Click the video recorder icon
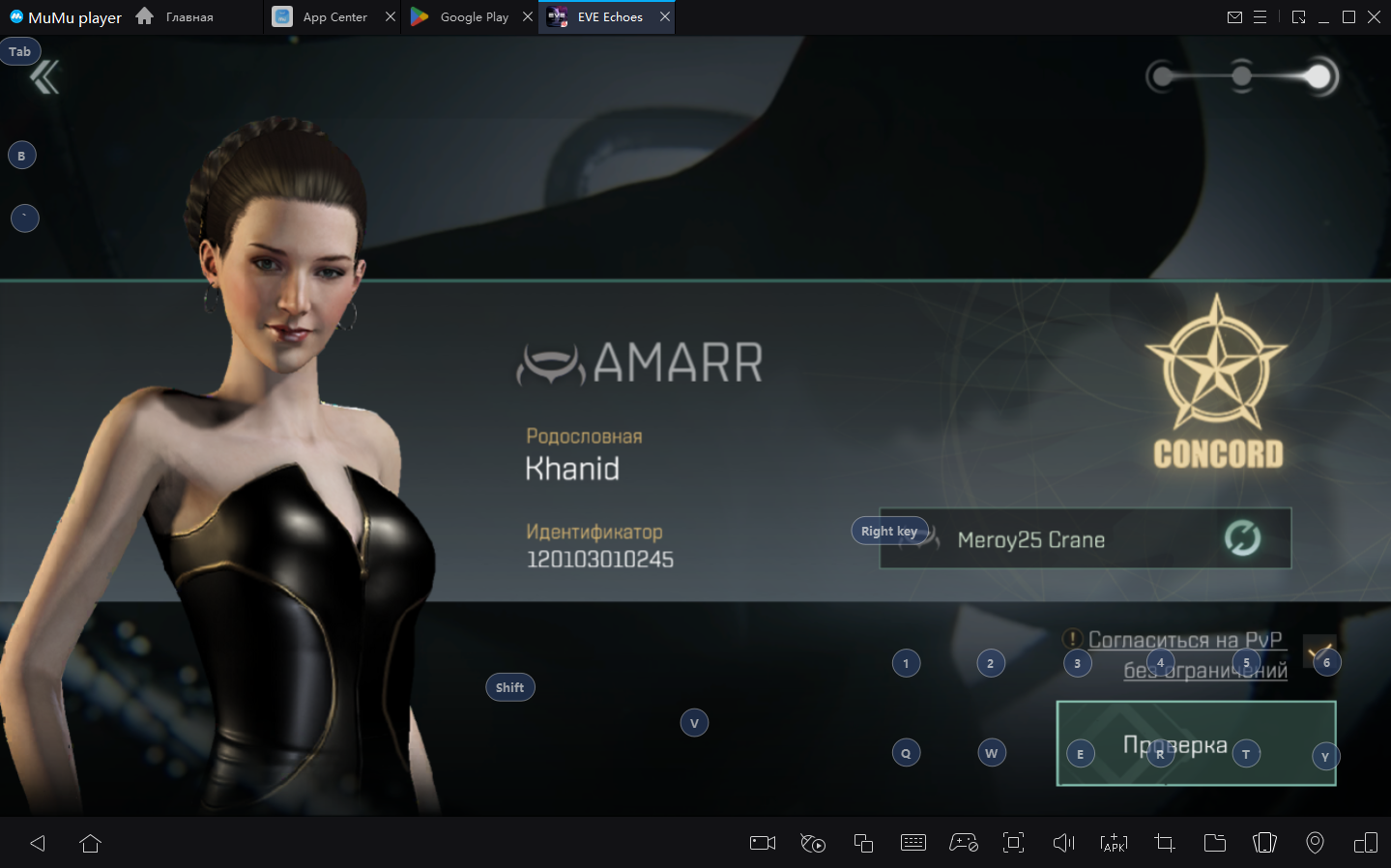This screenshot has height=868, width=1391. [x=763, y=843]
